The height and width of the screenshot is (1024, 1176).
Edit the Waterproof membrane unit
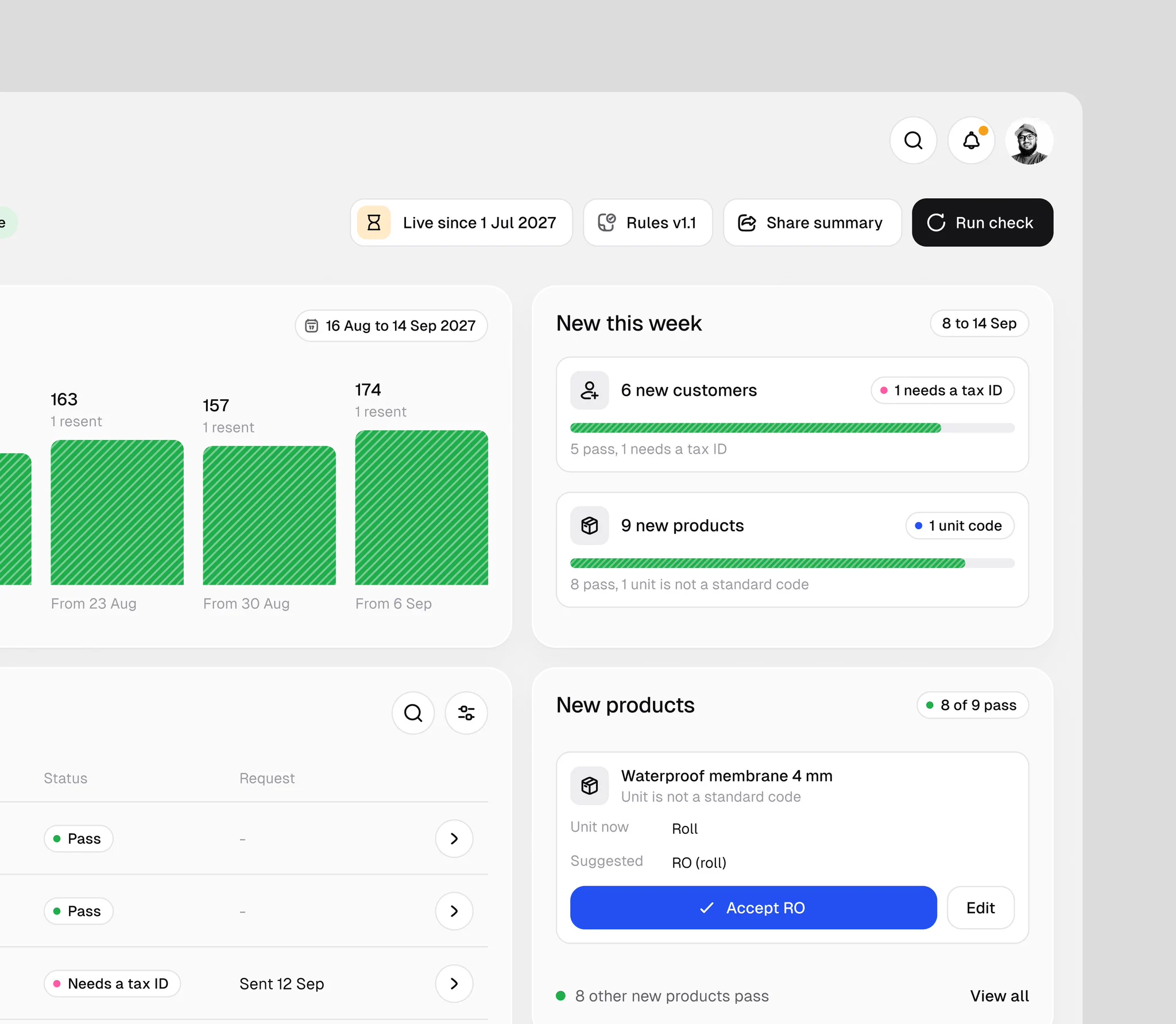(980, 908)
